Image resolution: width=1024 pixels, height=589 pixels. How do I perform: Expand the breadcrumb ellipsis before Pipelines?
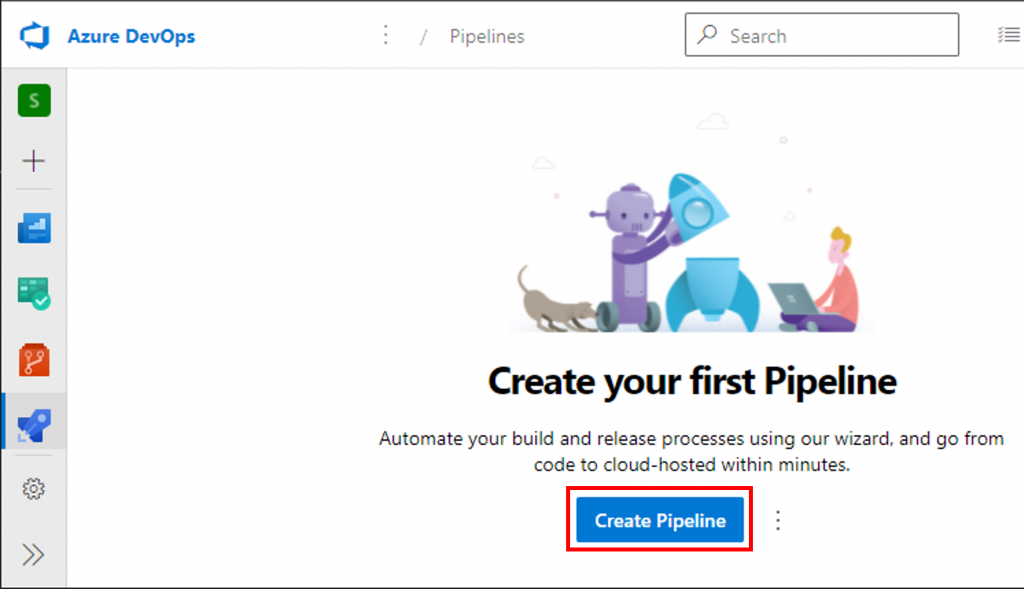tap(386, 36)
